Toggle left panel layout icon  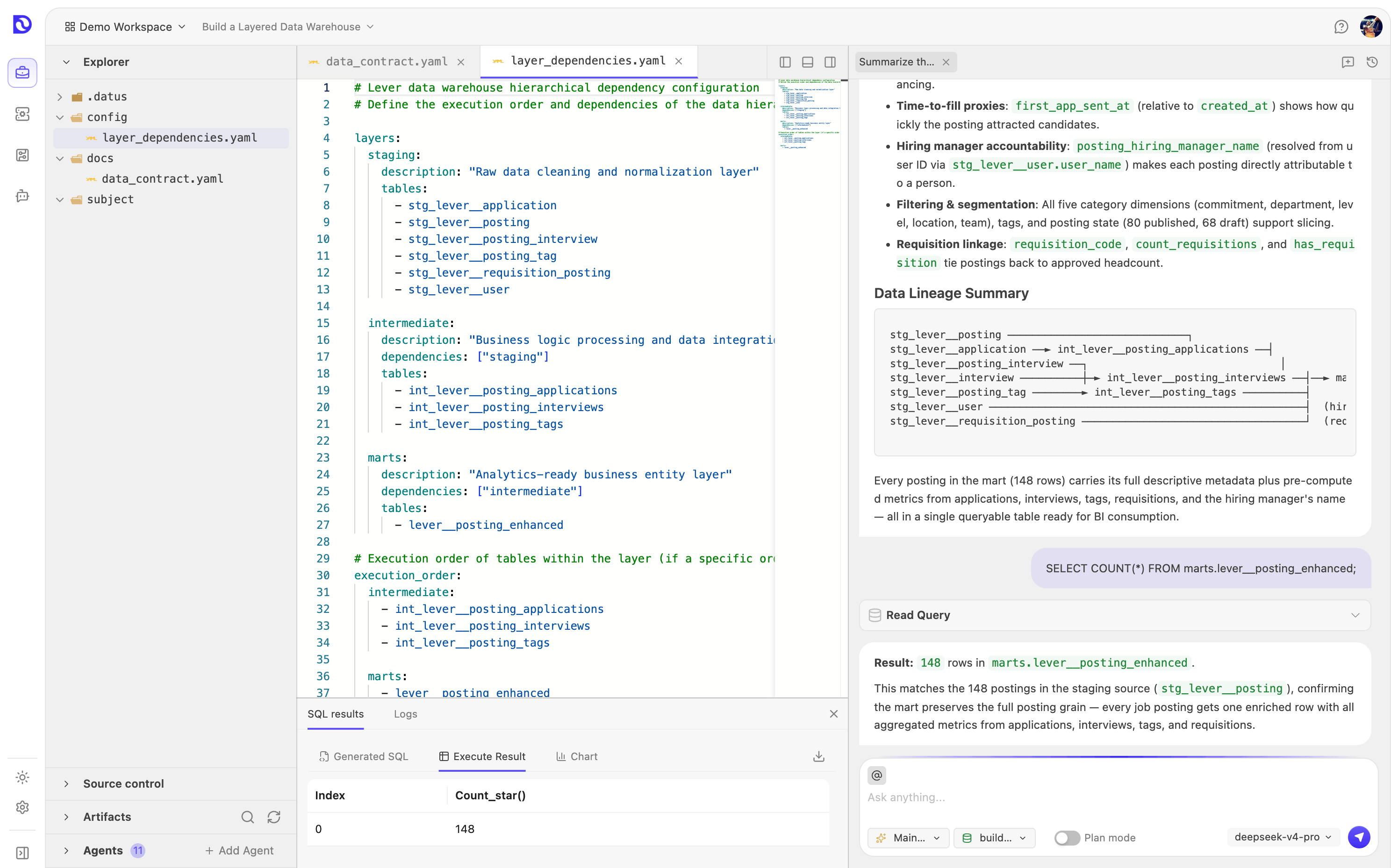[785, 62]
